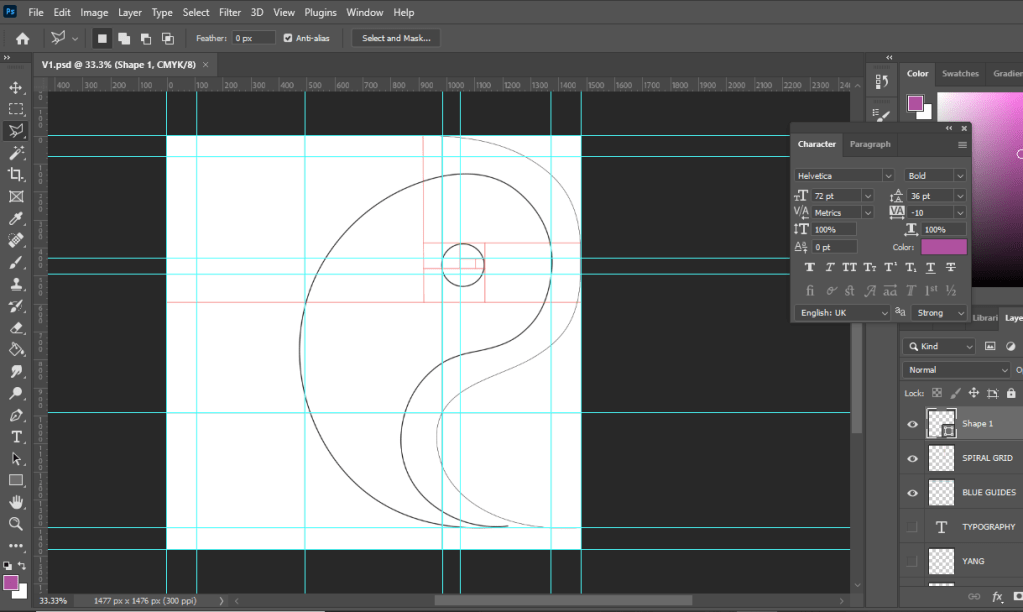Select the Magic Wand tool

tap(16, 153)
